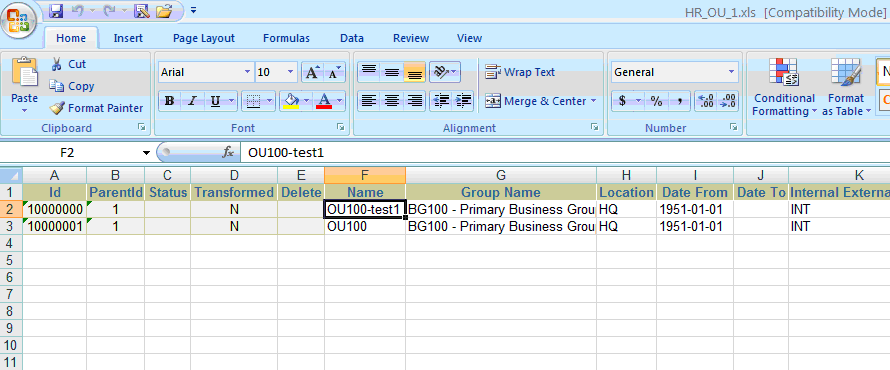The image size is (890, 370).
Task: Open Merge & Center dropdown arrow
Action: (x=594, y=101)
